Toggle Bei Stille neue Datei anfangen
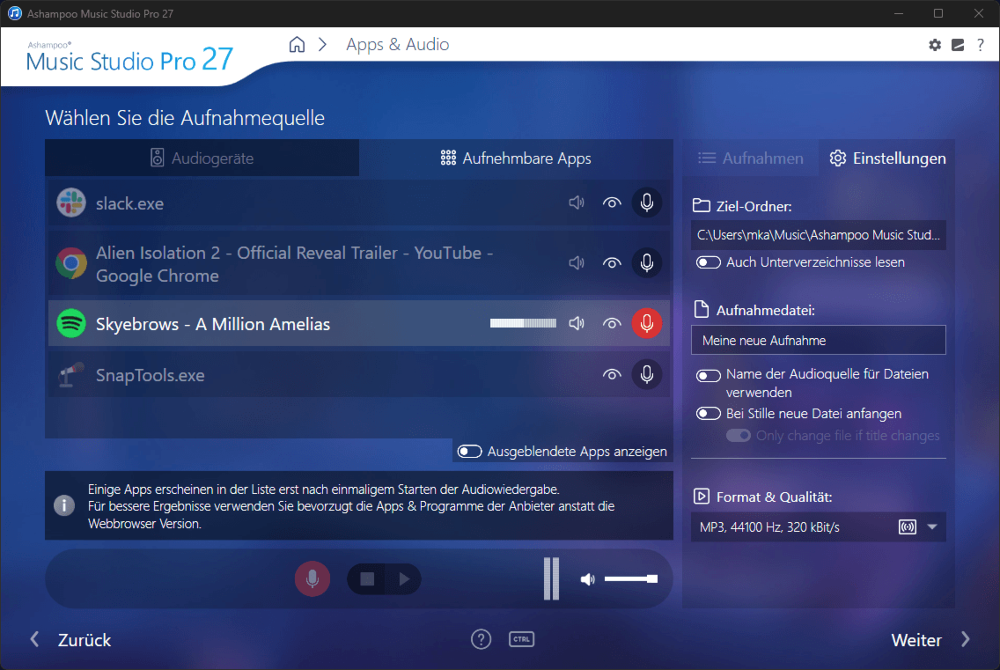 tap(708, 414)
